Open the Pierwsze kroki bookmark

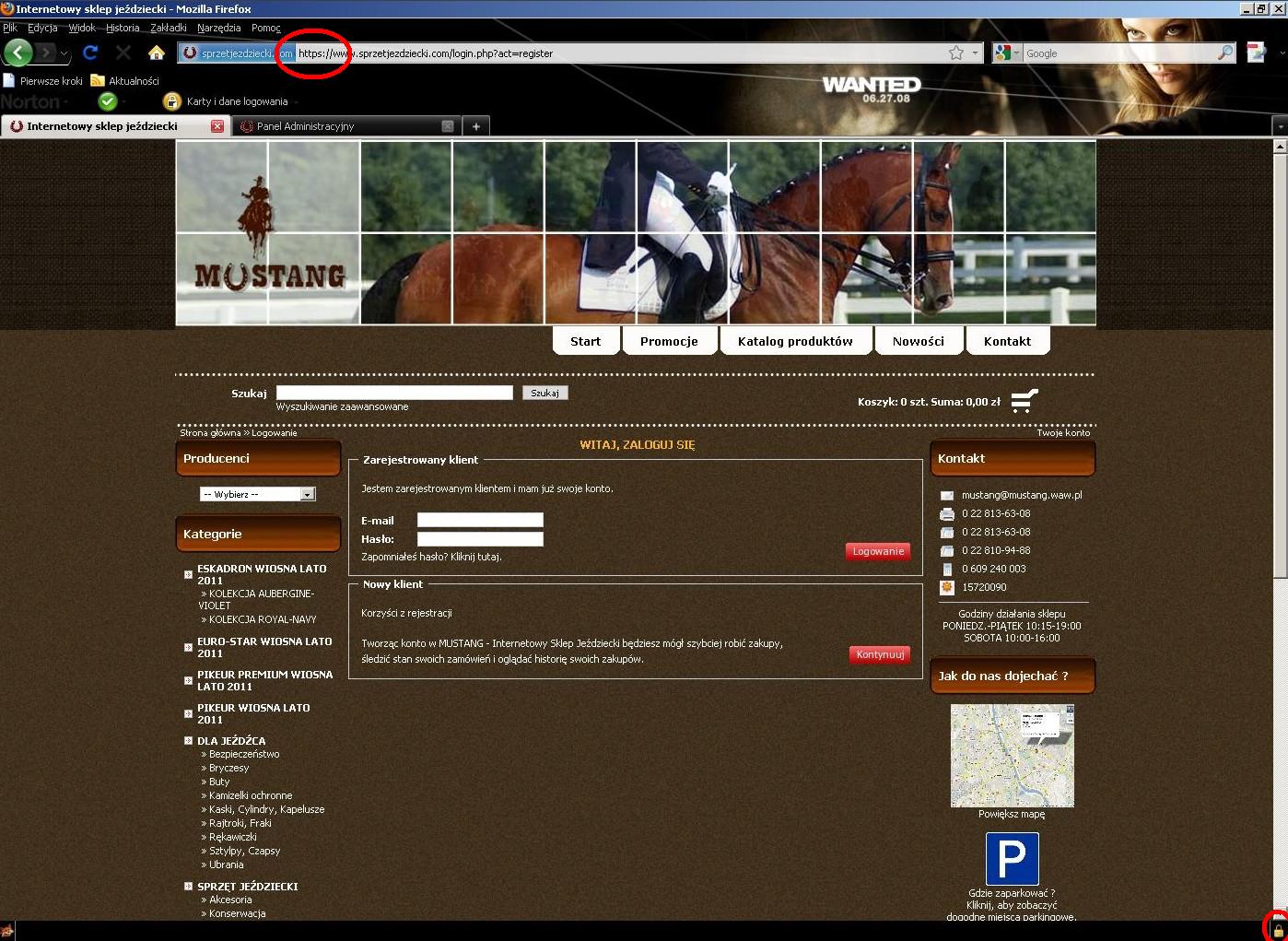(x=42, y=81)
